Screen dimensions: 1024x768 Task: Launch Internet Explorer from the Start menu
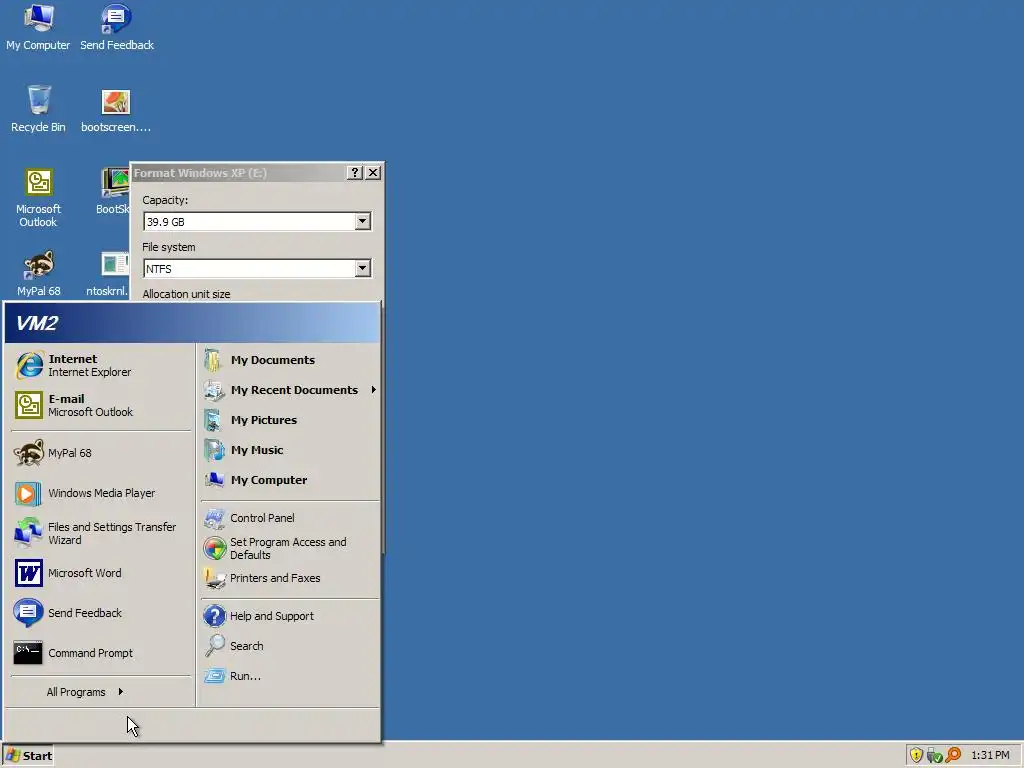(101, 365)
